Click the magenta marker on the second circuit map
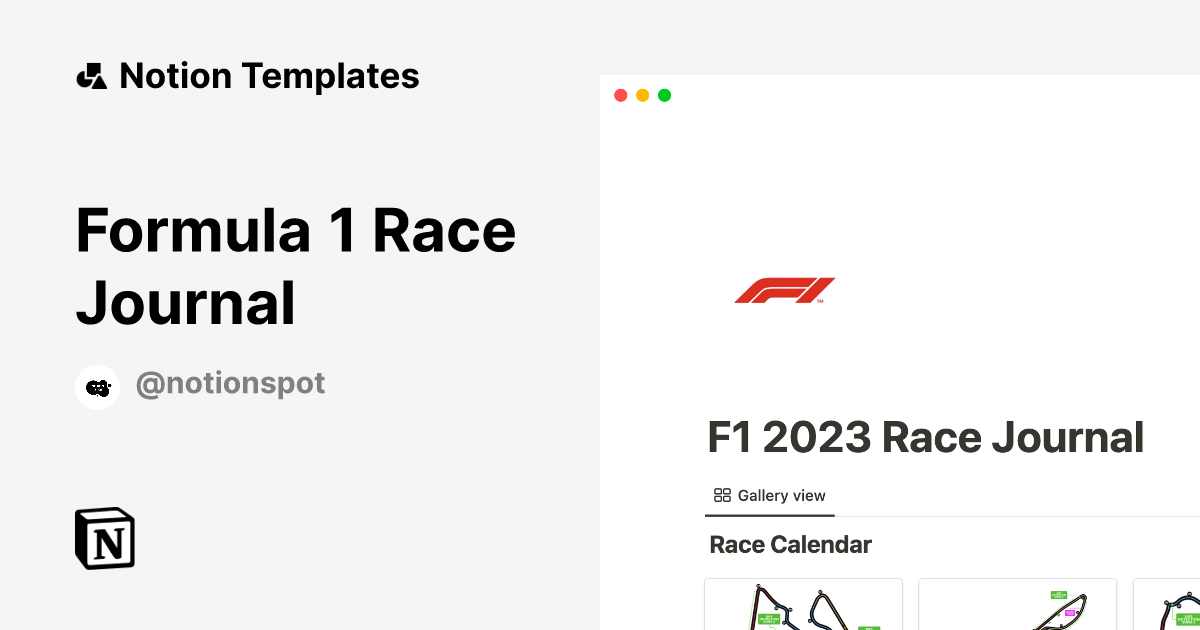 coord(1070,612)
